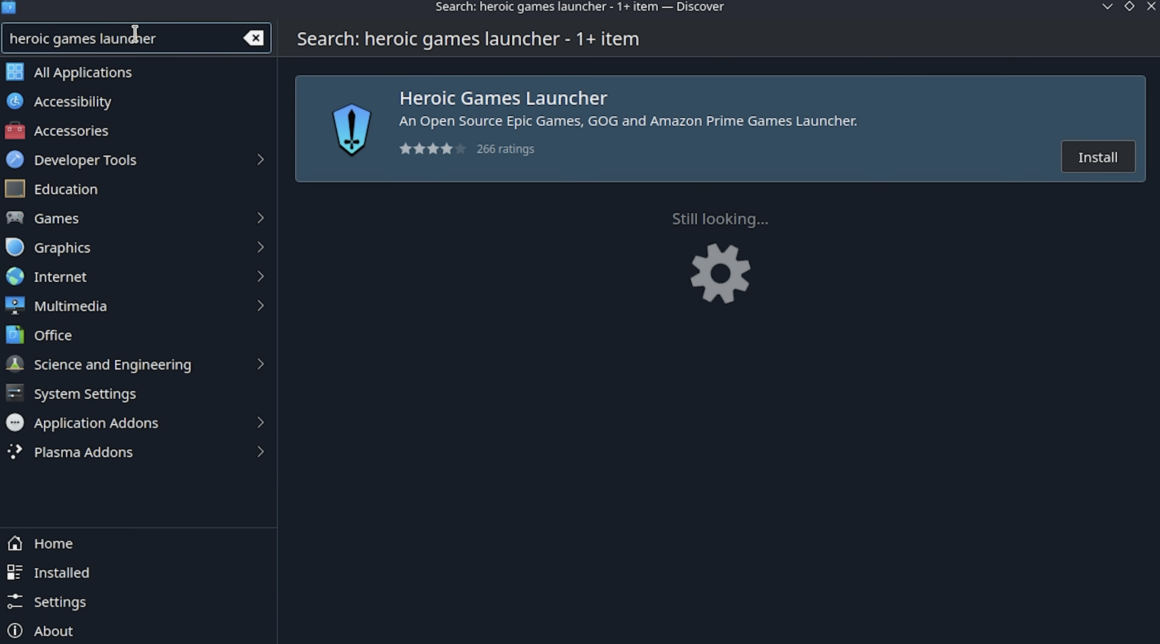This screenshot has width=1160, height=644.
Task: Click the Heroic Games Launcher description text
Action: pos(628,121)
